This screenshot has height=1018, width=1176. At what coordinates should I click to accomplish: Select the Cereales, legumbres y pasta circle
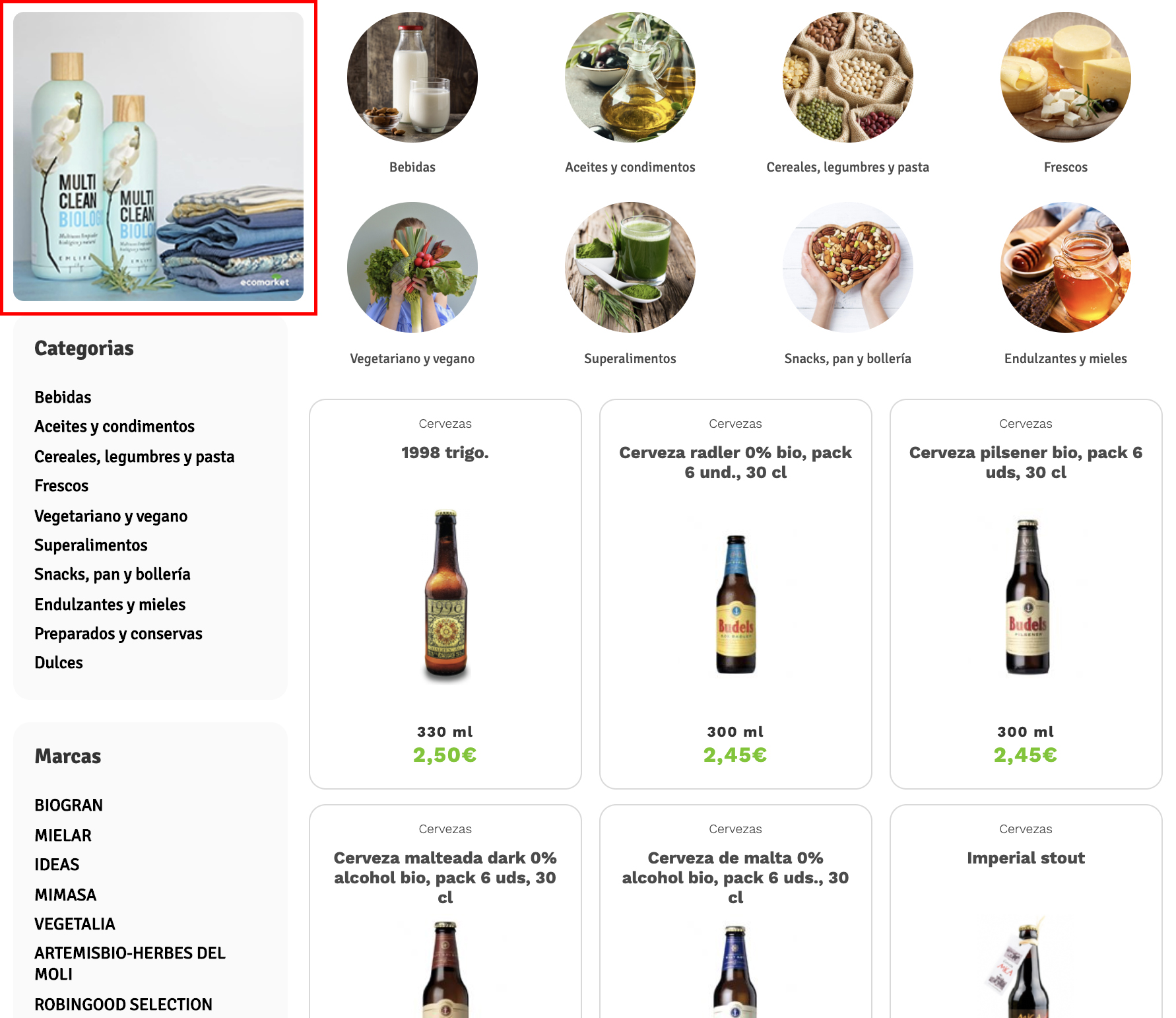[x=848, y=77]
